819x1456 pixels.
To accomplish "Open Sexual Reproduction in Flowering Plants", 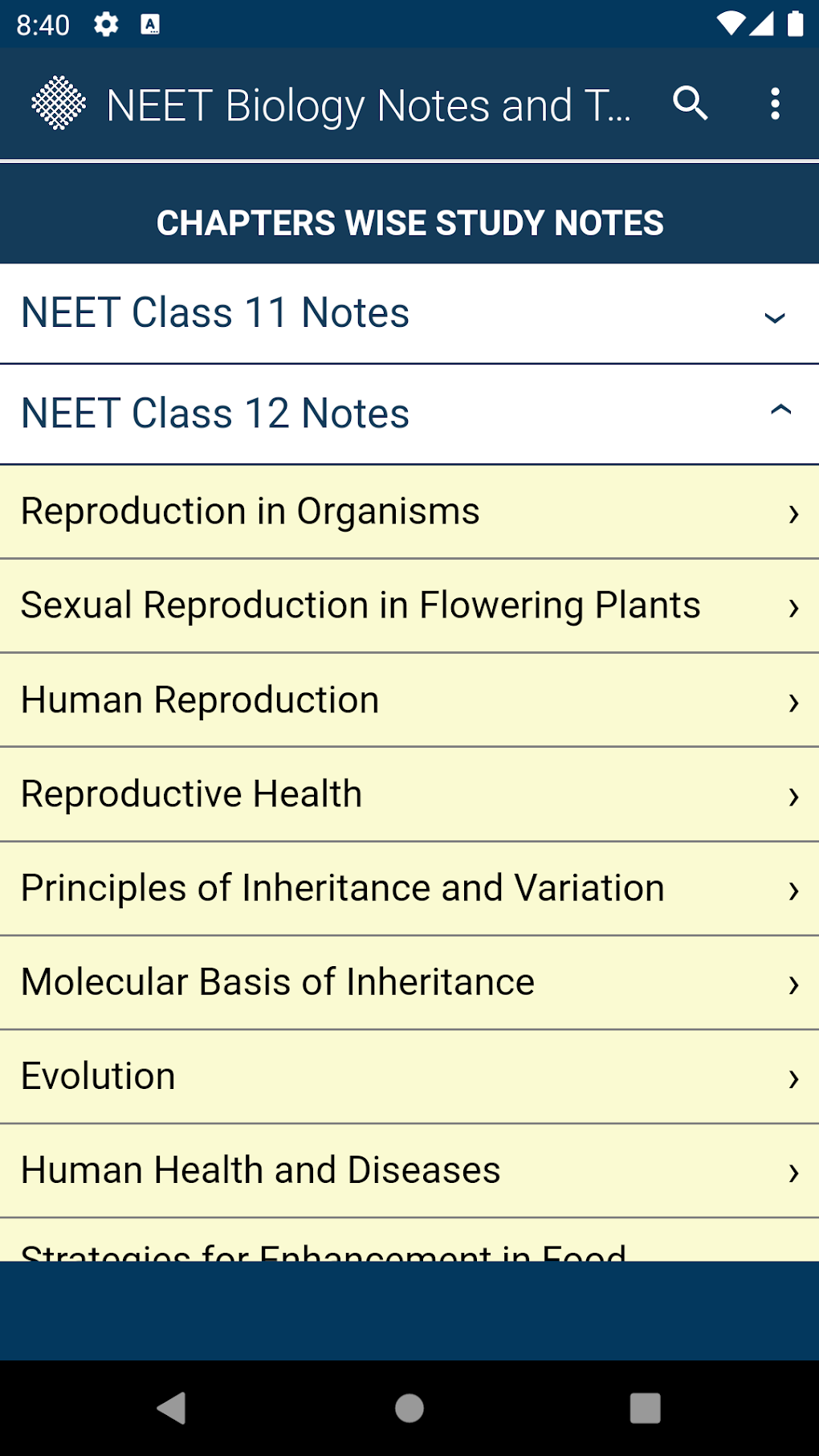I will (361, 606).
